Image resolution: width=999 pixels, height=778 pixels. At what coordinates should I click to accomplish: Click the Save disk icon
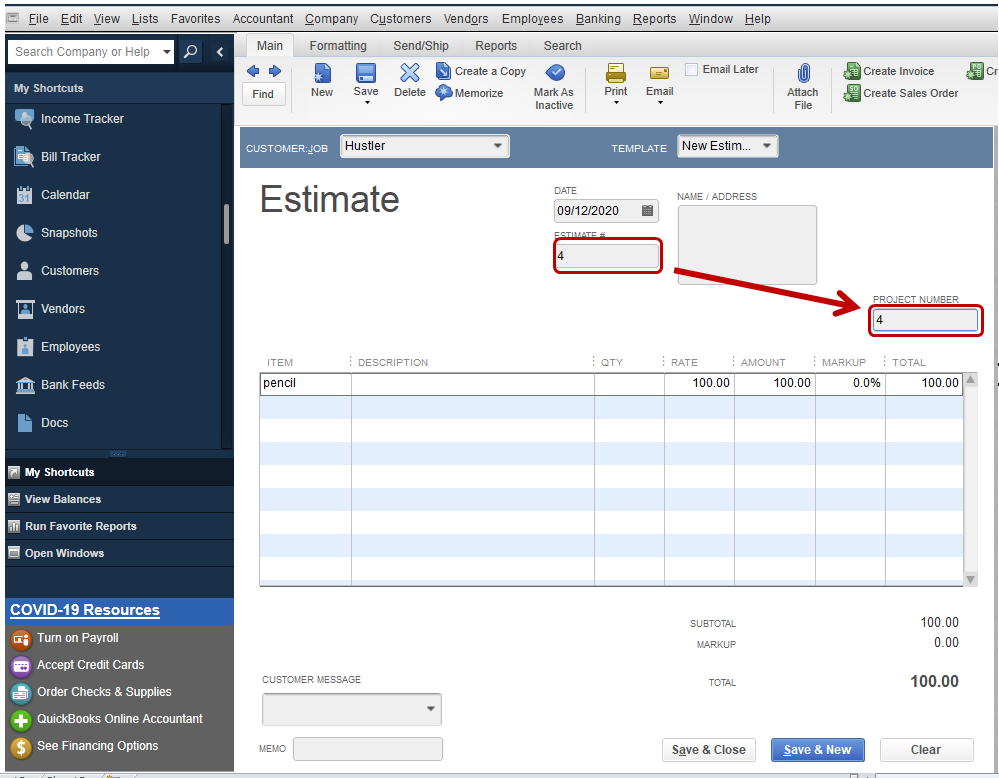[366, 73]
